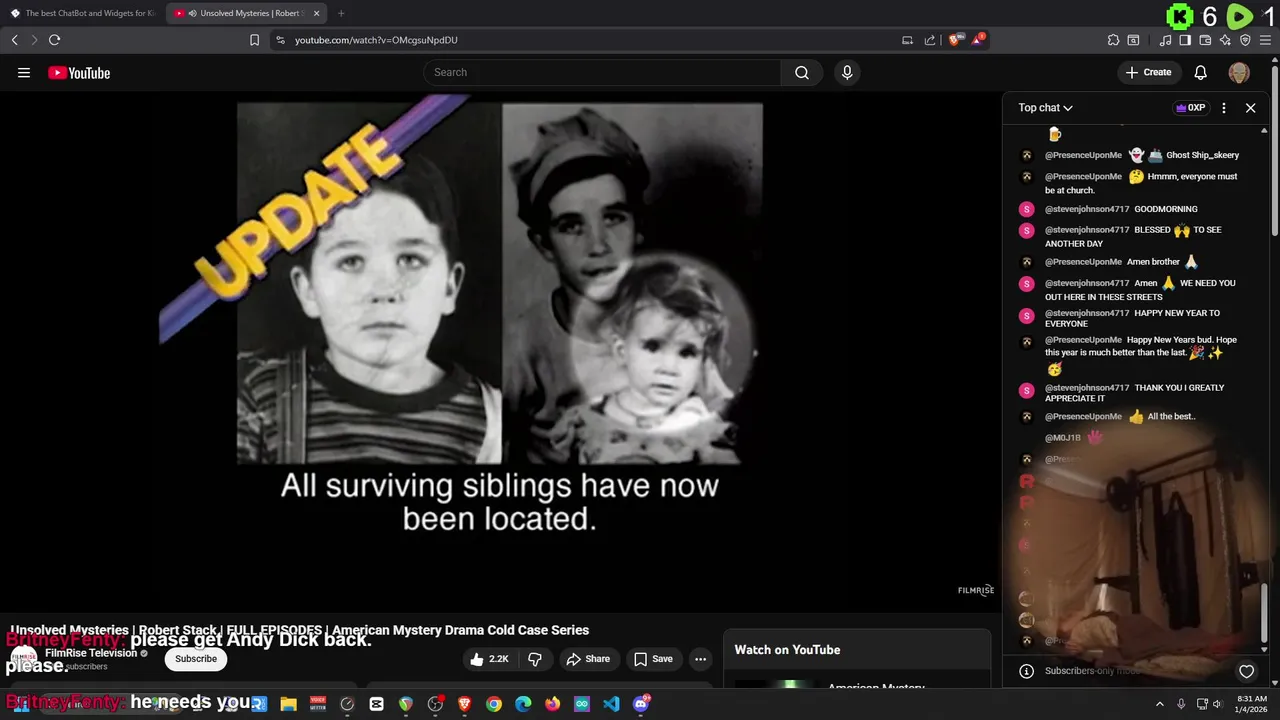
Task: Send a heart reaction in chat
Action: click(1246, 671)
